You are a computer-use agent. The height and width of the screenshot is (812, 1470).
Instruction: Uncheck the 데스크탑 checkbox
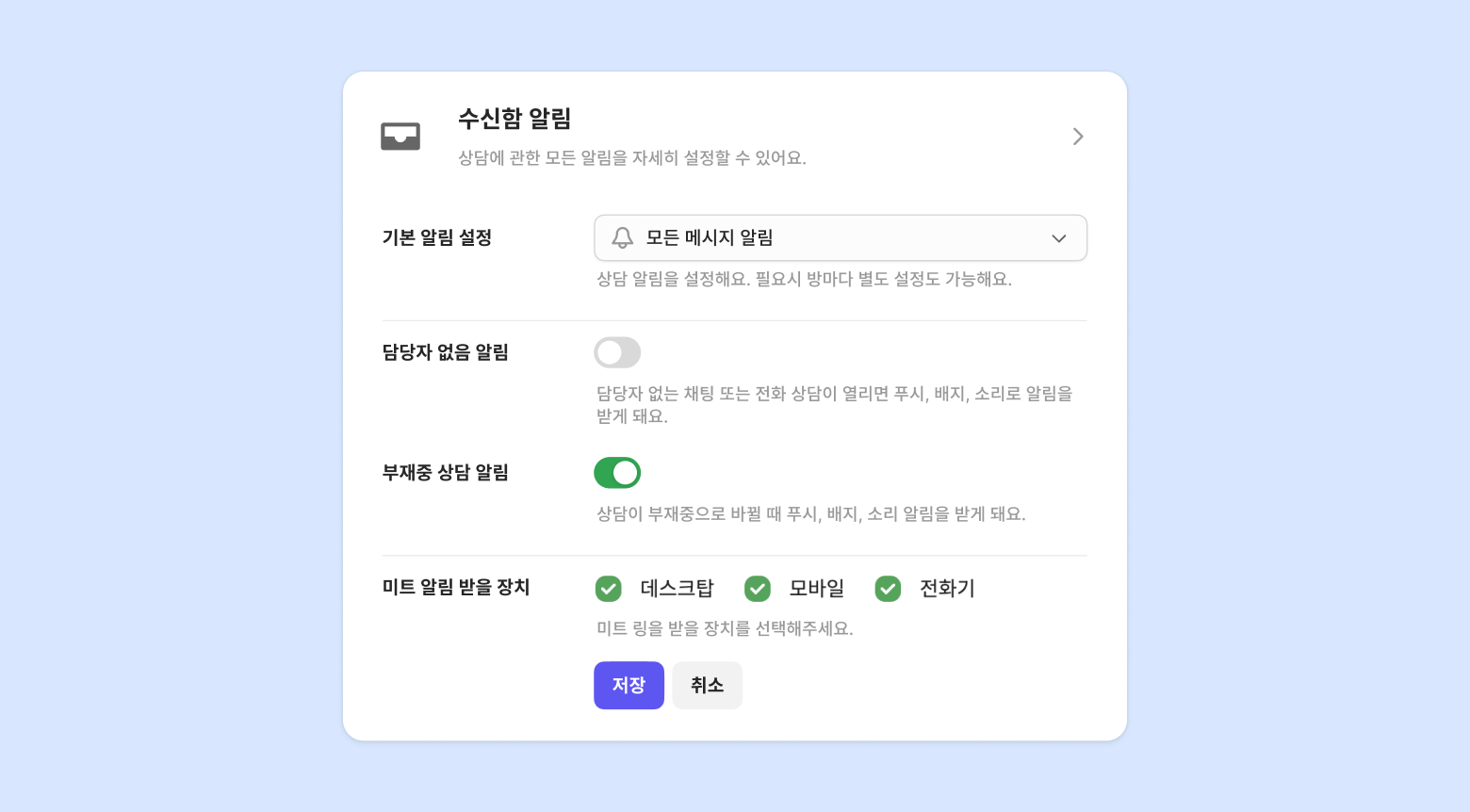point(609,589)
